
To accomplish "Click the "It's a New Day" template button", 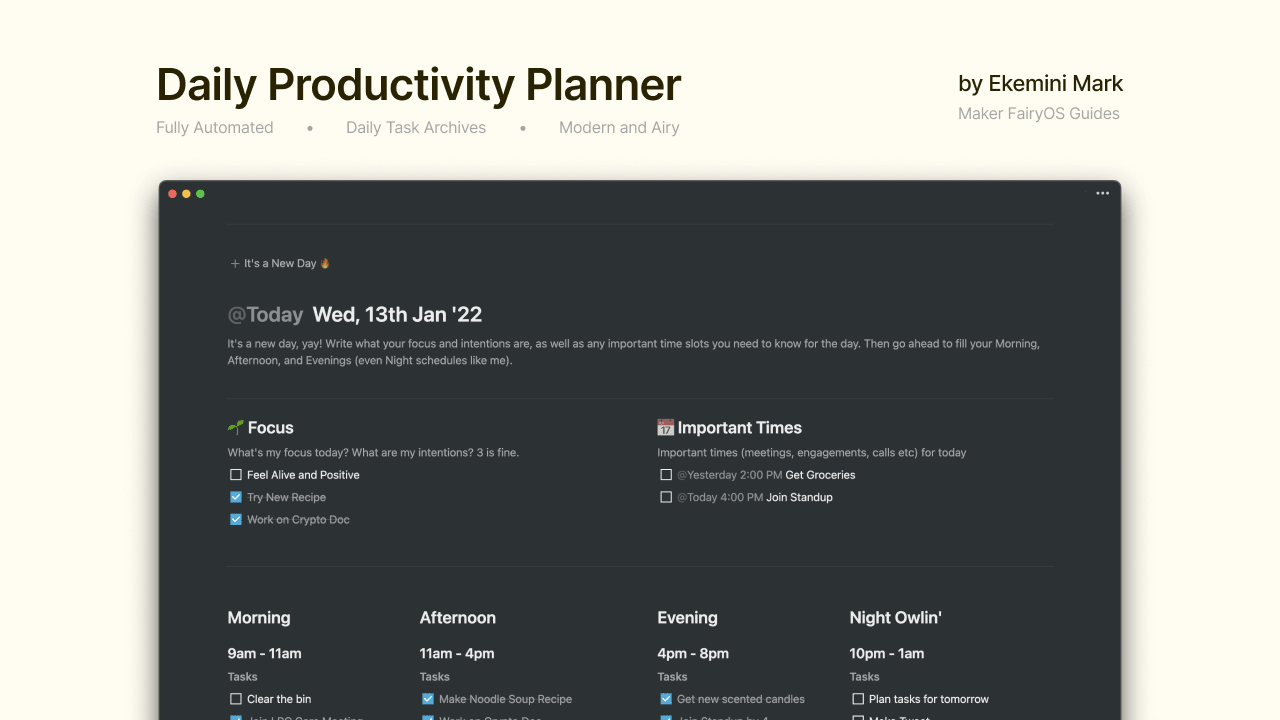I will click(x=280, y=263).
